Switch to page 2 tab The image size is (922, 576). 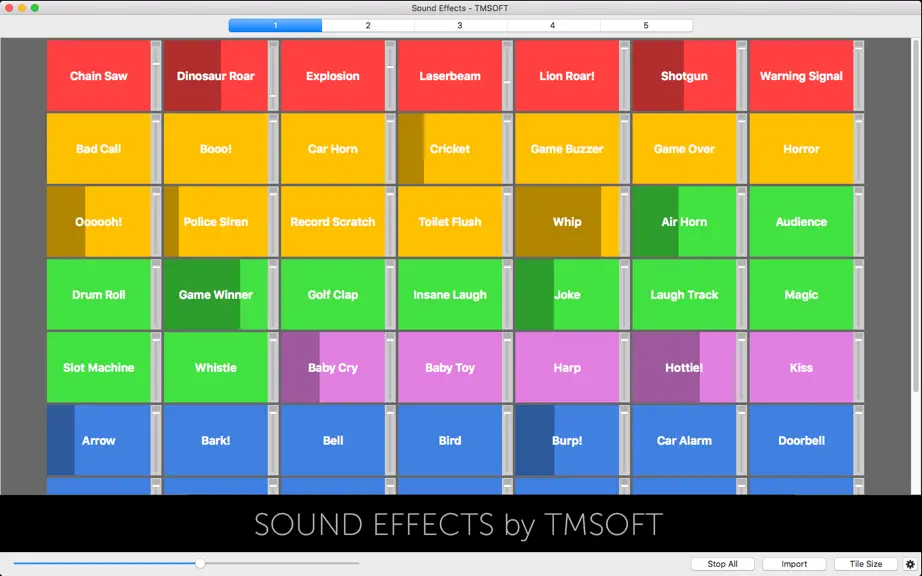(x=368, y=25)
